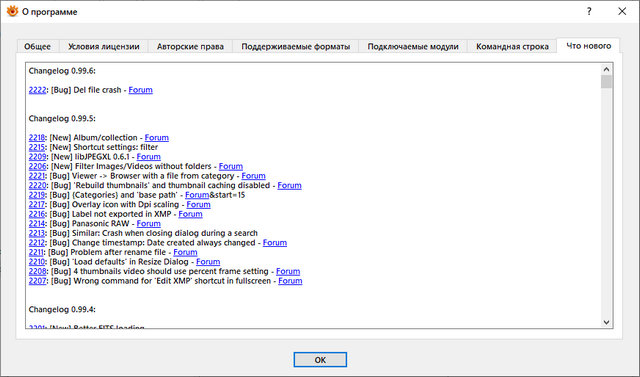The height and width of the screenshot is (377, 640).
Task: Open Forum link for libJPEGXL 0.6.1
Action: click(x=149, y=157)
